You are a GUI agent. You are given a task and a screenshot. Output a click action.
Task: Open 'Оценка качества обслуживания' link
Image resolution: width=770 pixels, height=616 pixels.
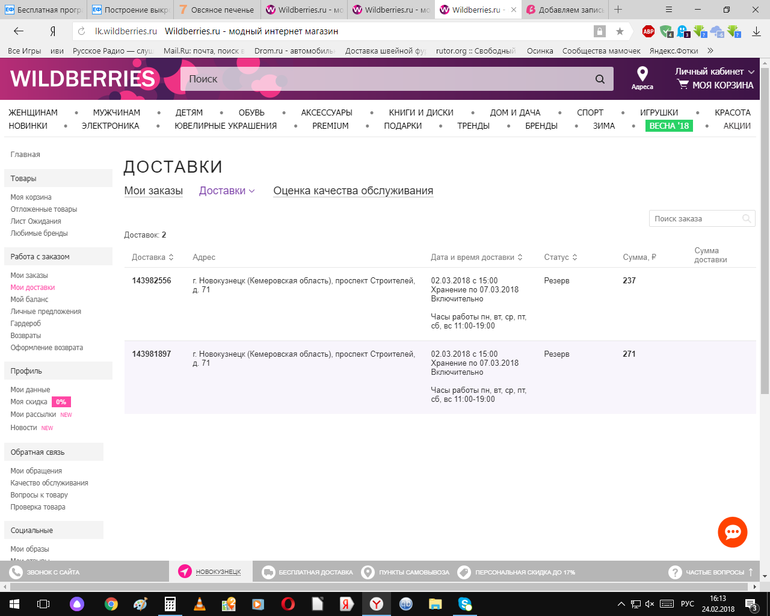[353, 190]
